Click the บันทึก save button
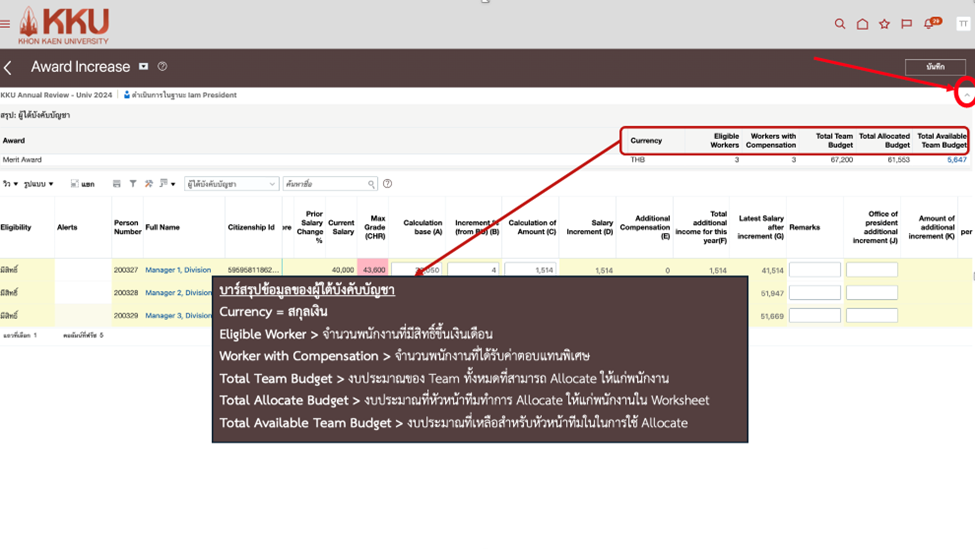This screenshot has height=549, width=975. click(935, 67)
